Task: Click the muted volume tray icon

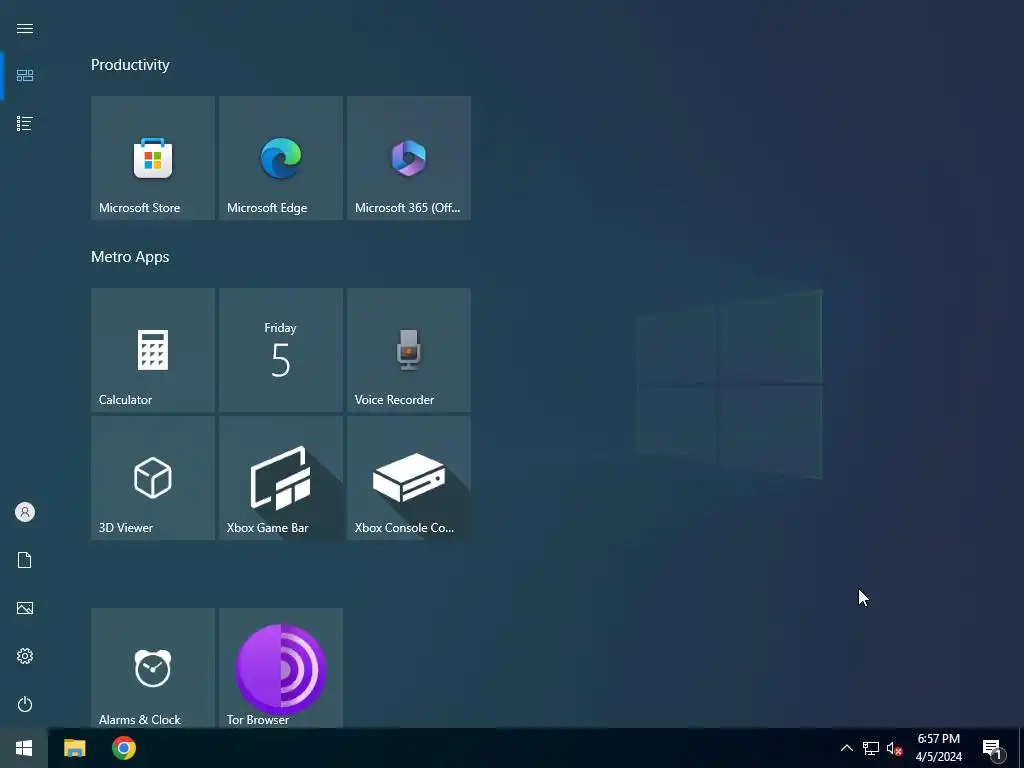Action: [x=895, y=748]
